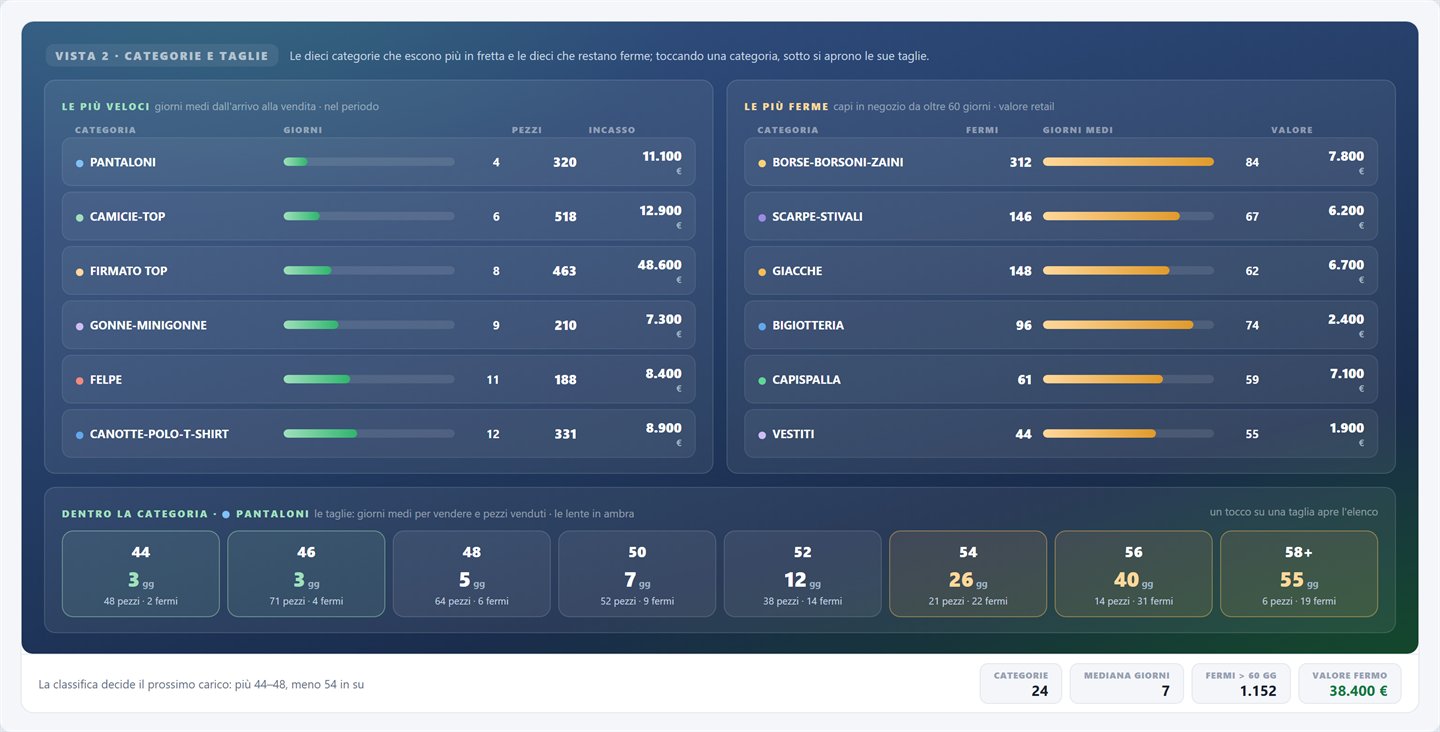Image resolution: width=1440 pixels, height=732 pixels.
Task: Select the SCARPE-STIVALI row
Action: click(x=1061, y=216)
